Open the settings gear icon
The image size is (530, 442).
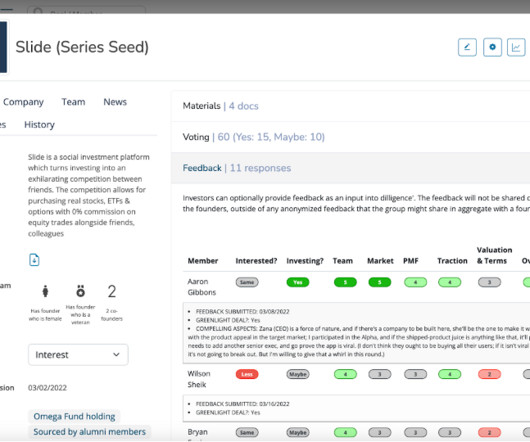click(x=492, y=47)
